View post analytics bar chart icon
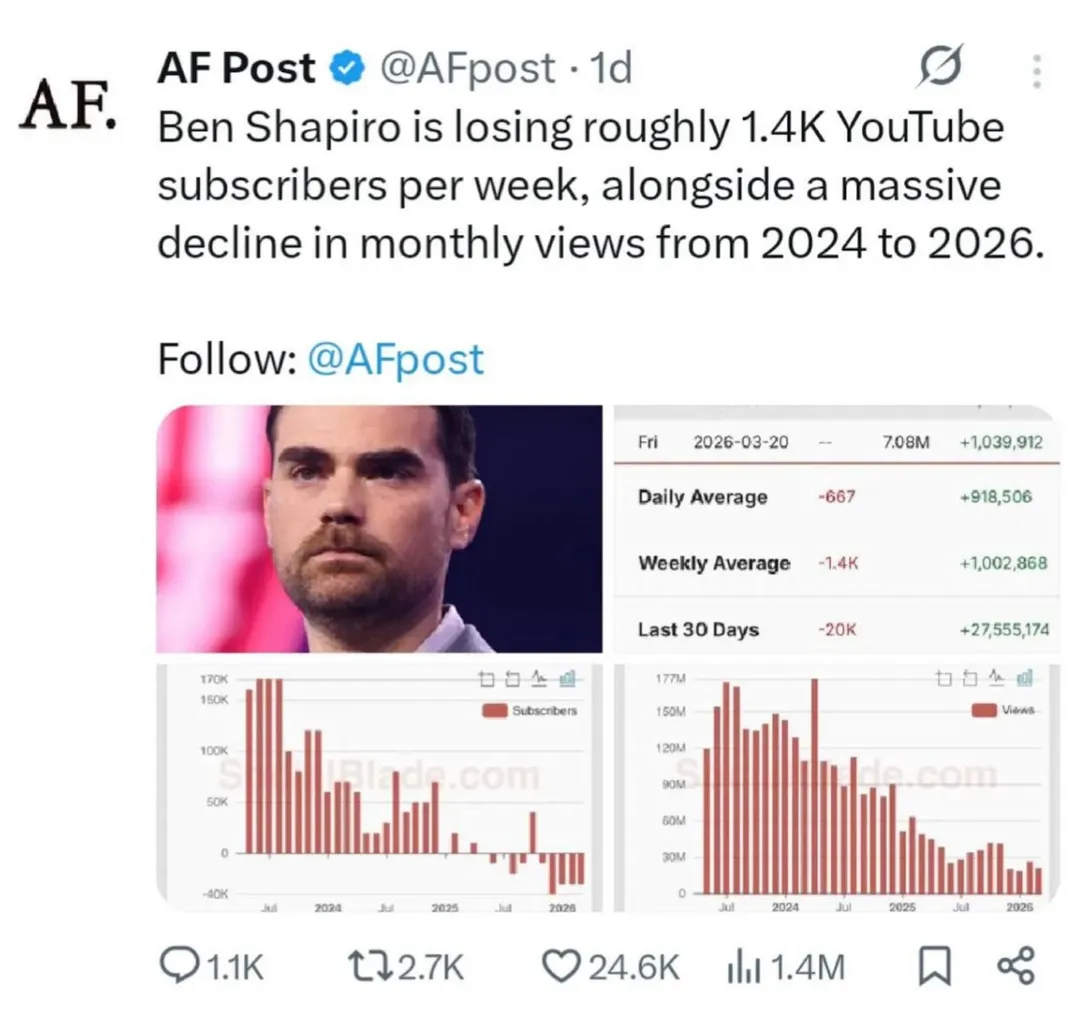Image resolution: width=1080 pixels, height=1029 pixels. pyautogui.click(x=738, y=966)
